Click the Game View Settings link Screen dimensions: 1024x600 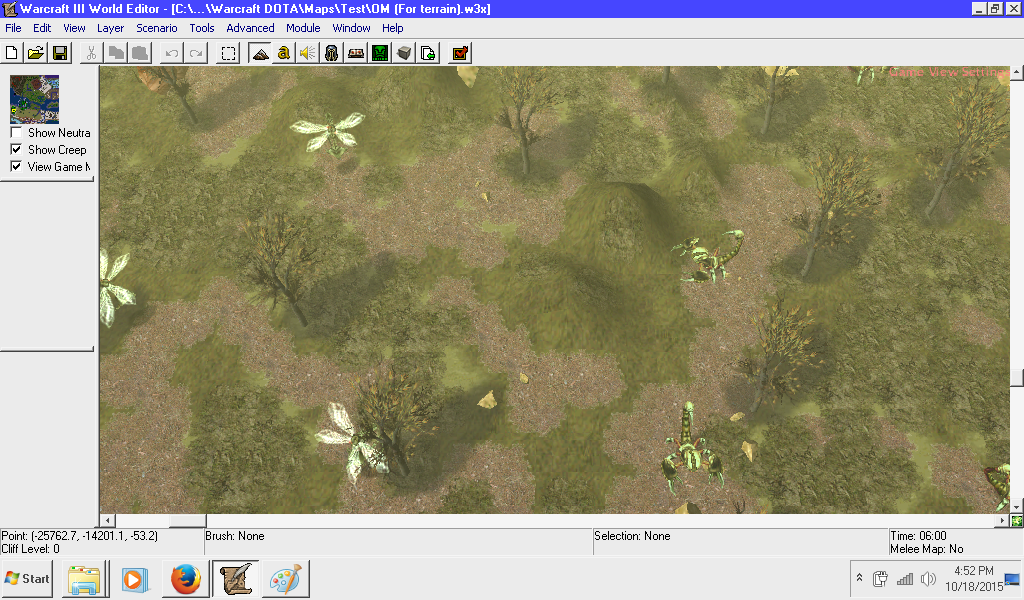(x=948, y=72)
